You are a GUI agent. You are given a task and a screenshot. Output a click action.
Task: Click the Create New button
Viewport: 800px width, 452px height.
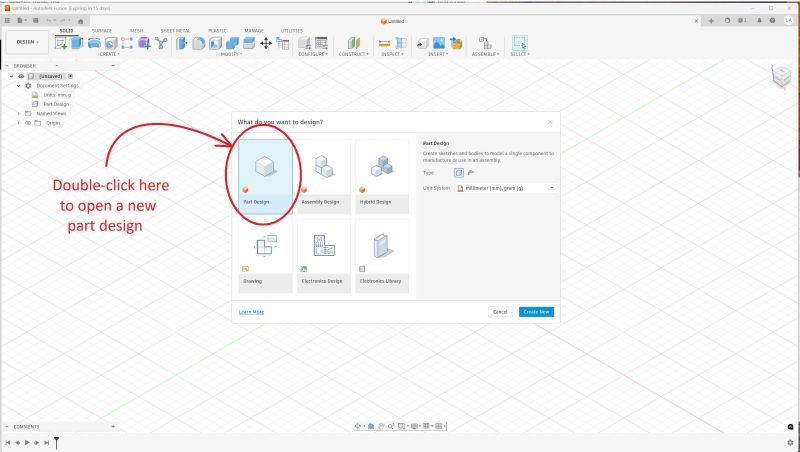coord(536,312)
